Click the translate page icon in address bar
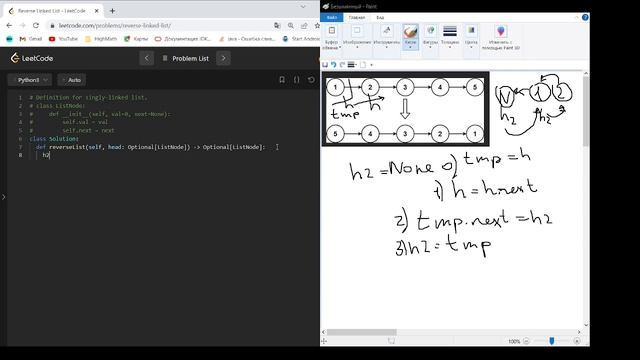 click(277, 25)
